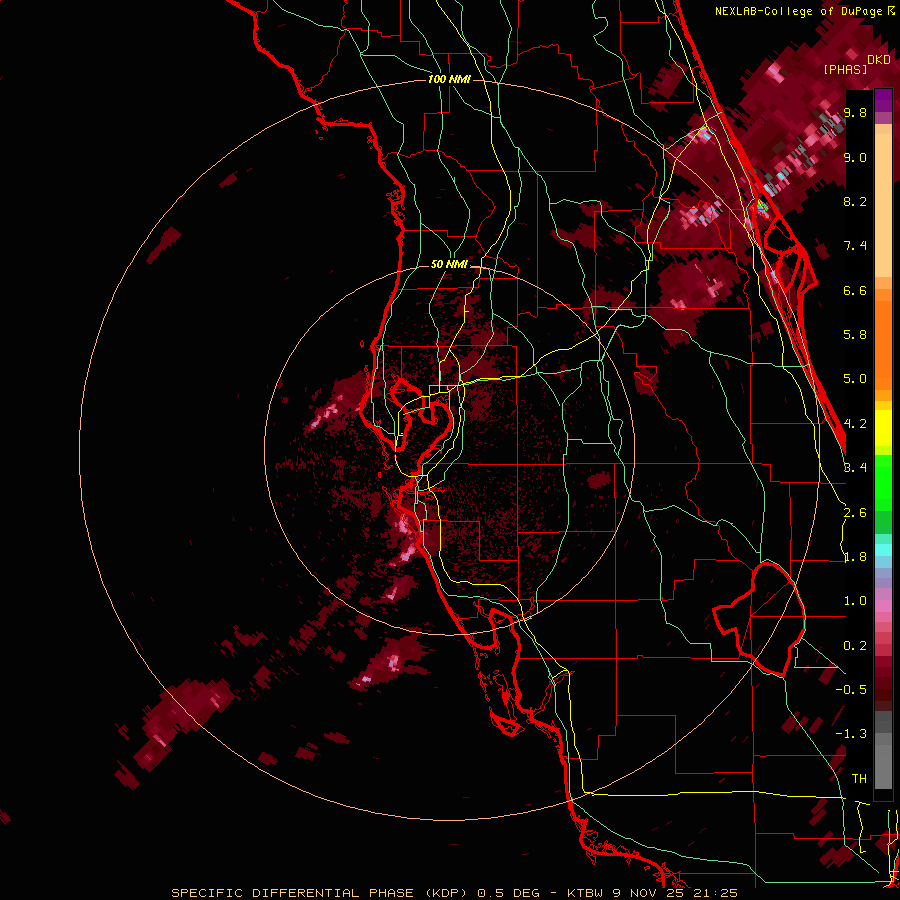Click the 7.4 value on color scale
Viewport: 900px width, 900px height.
855,246
